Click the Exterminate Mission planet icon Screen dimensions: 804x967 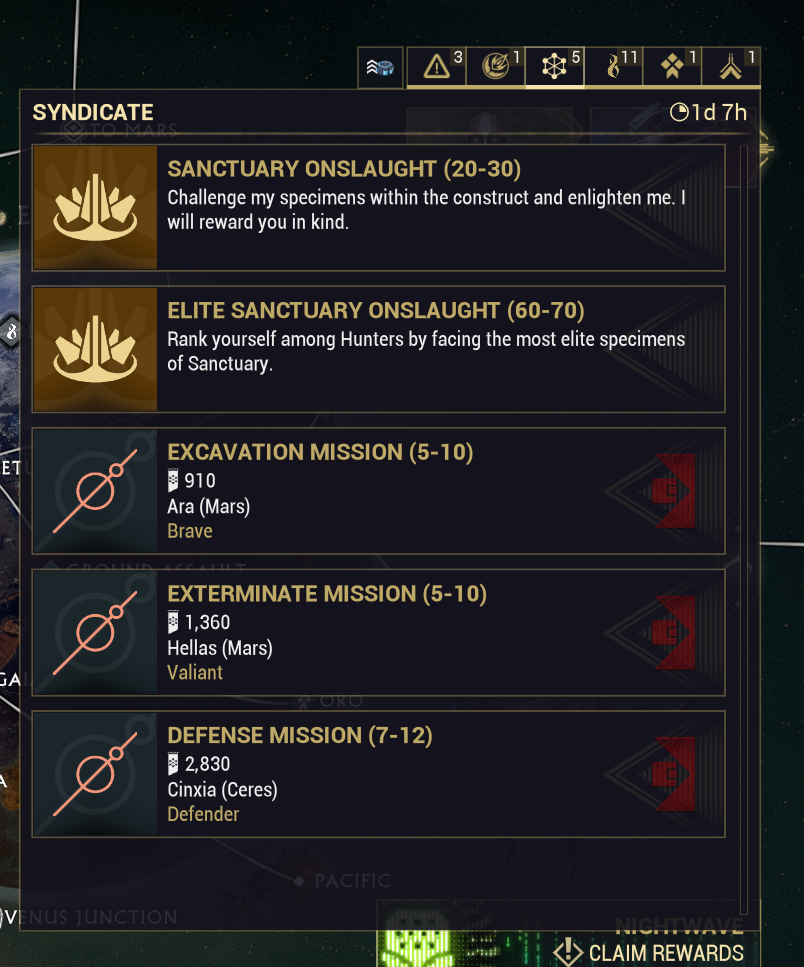(95, 633)
